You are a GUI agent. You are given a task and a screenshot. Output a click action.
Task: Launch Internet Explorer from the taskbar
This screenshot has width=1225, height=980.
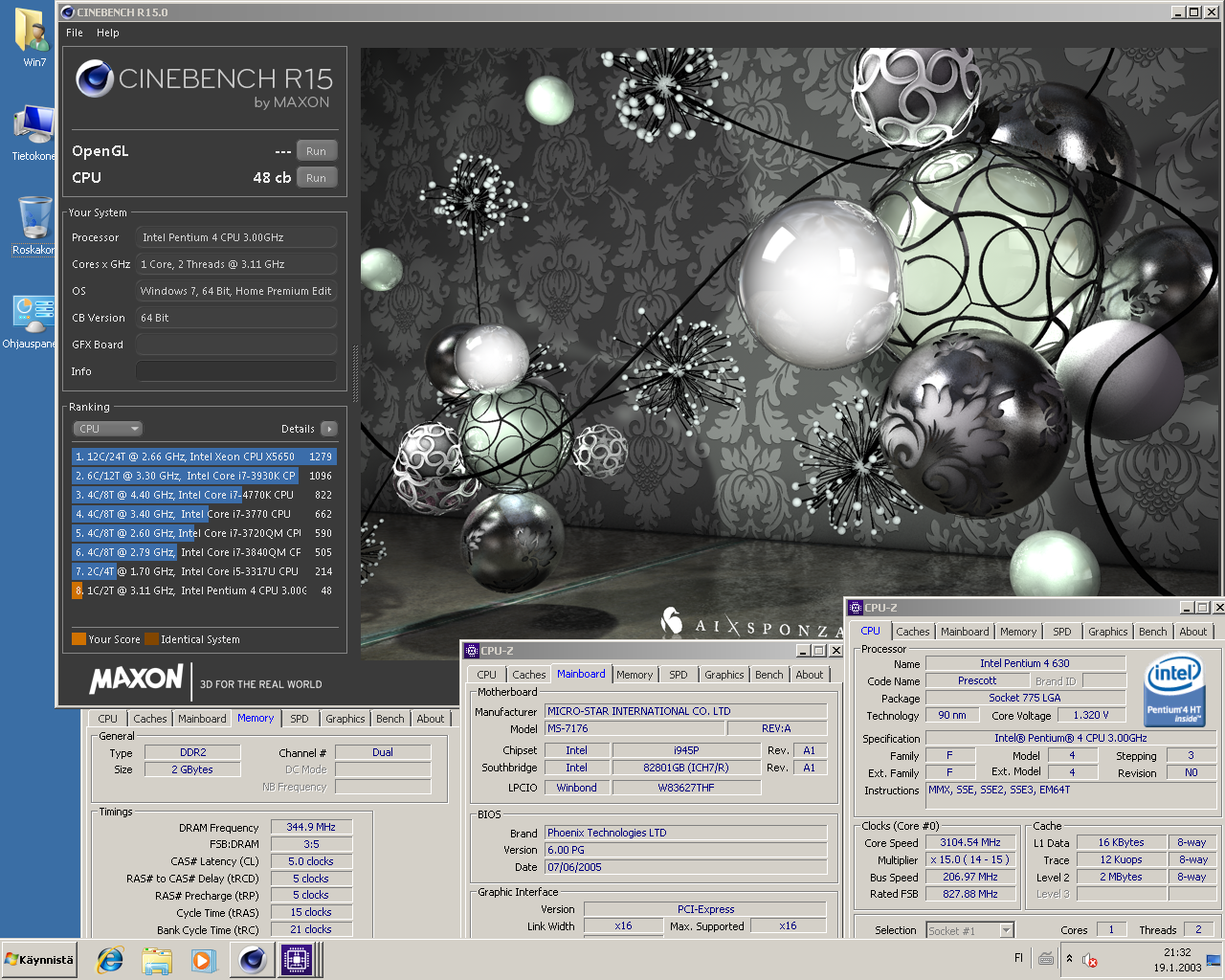(x=110, y=960)
